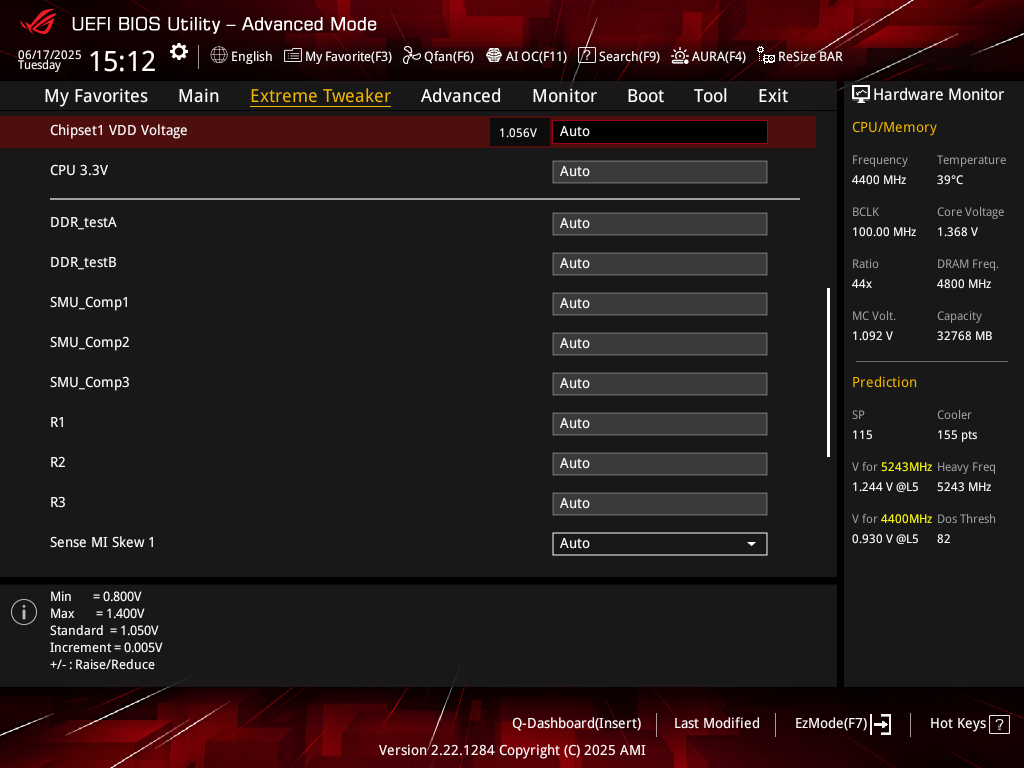Click the 44x ratio value

coord(861,284)
